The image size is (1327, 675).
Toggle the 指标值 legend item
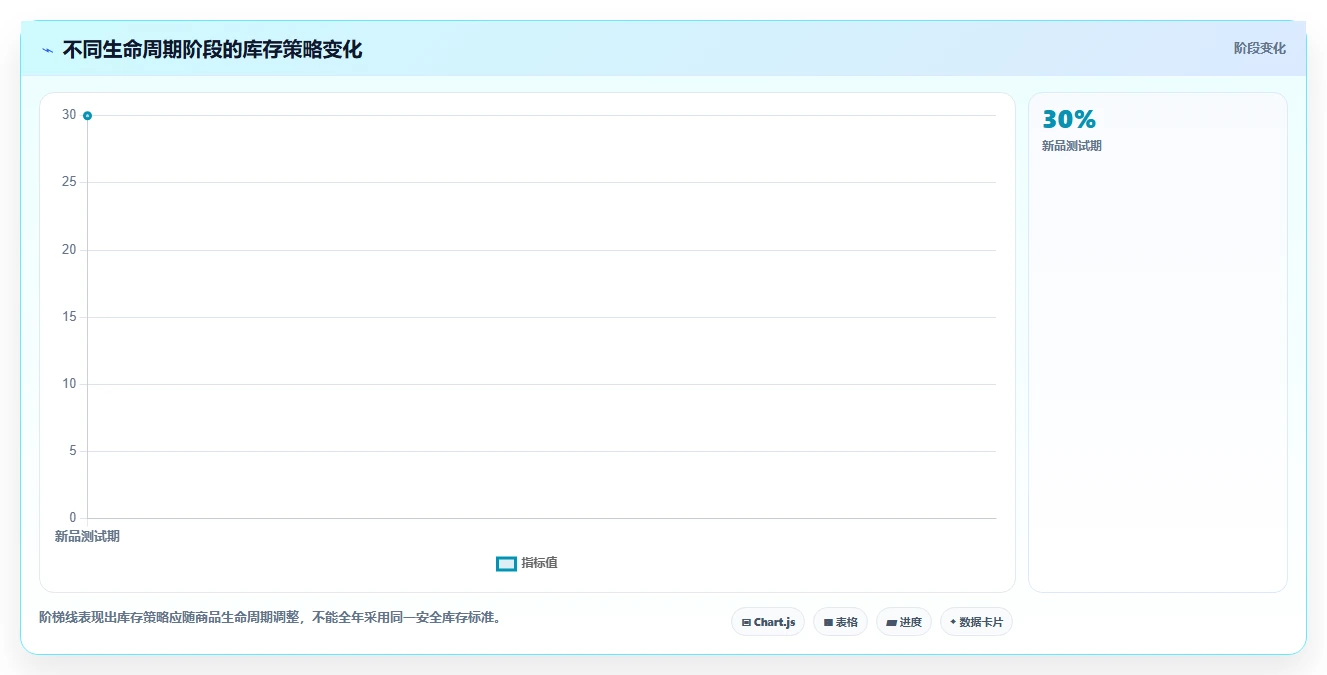tap(527, 563)
